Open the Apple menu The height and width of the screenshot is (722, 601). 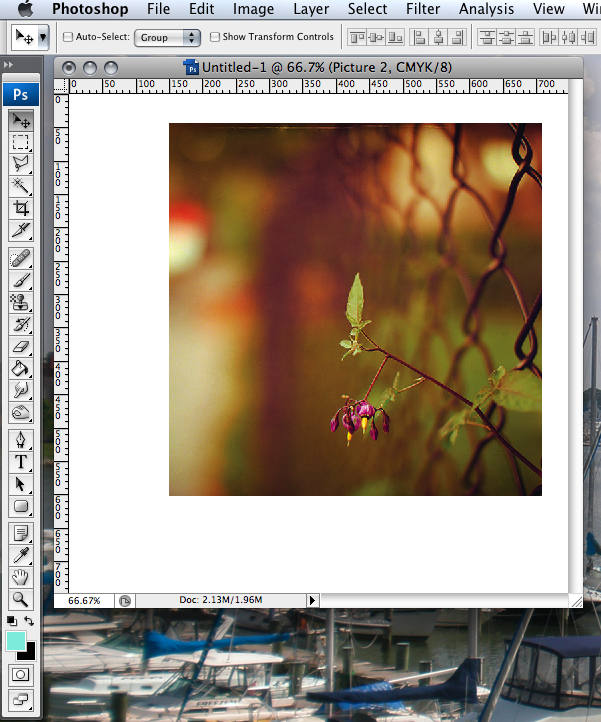(x=26, y=9)
